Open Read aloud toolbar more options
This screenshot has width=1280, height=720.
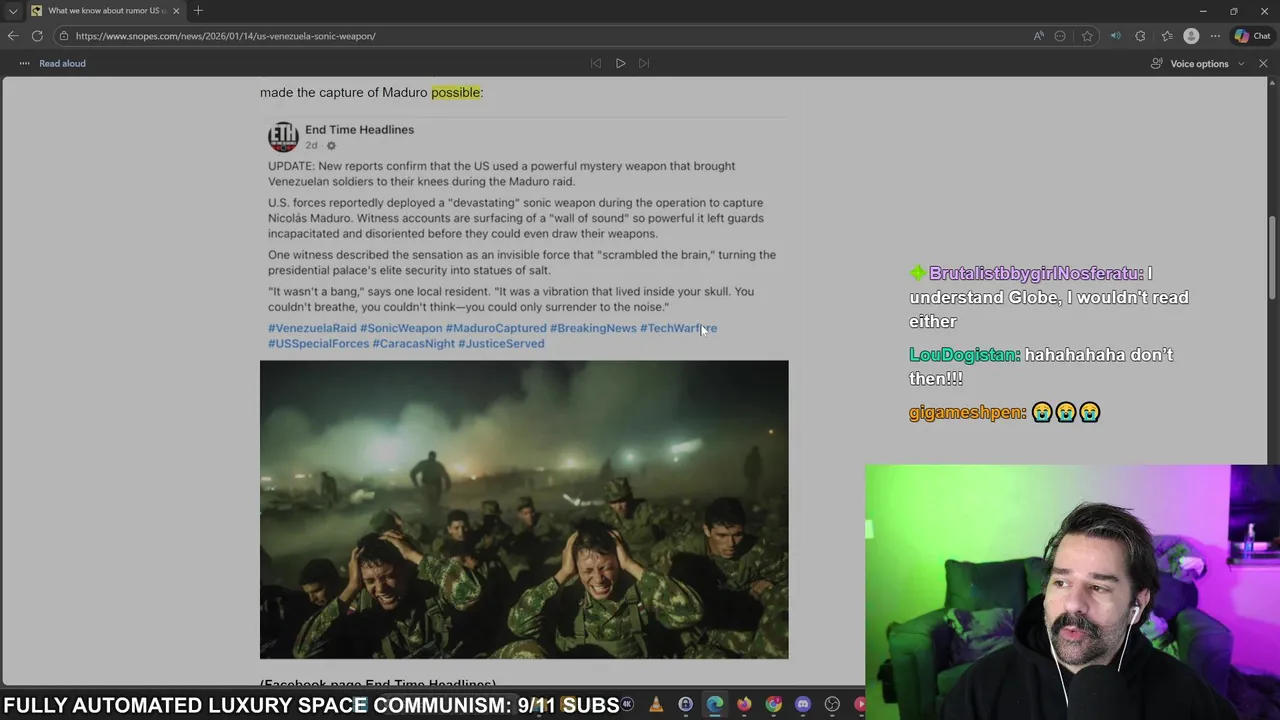(24, 63)
